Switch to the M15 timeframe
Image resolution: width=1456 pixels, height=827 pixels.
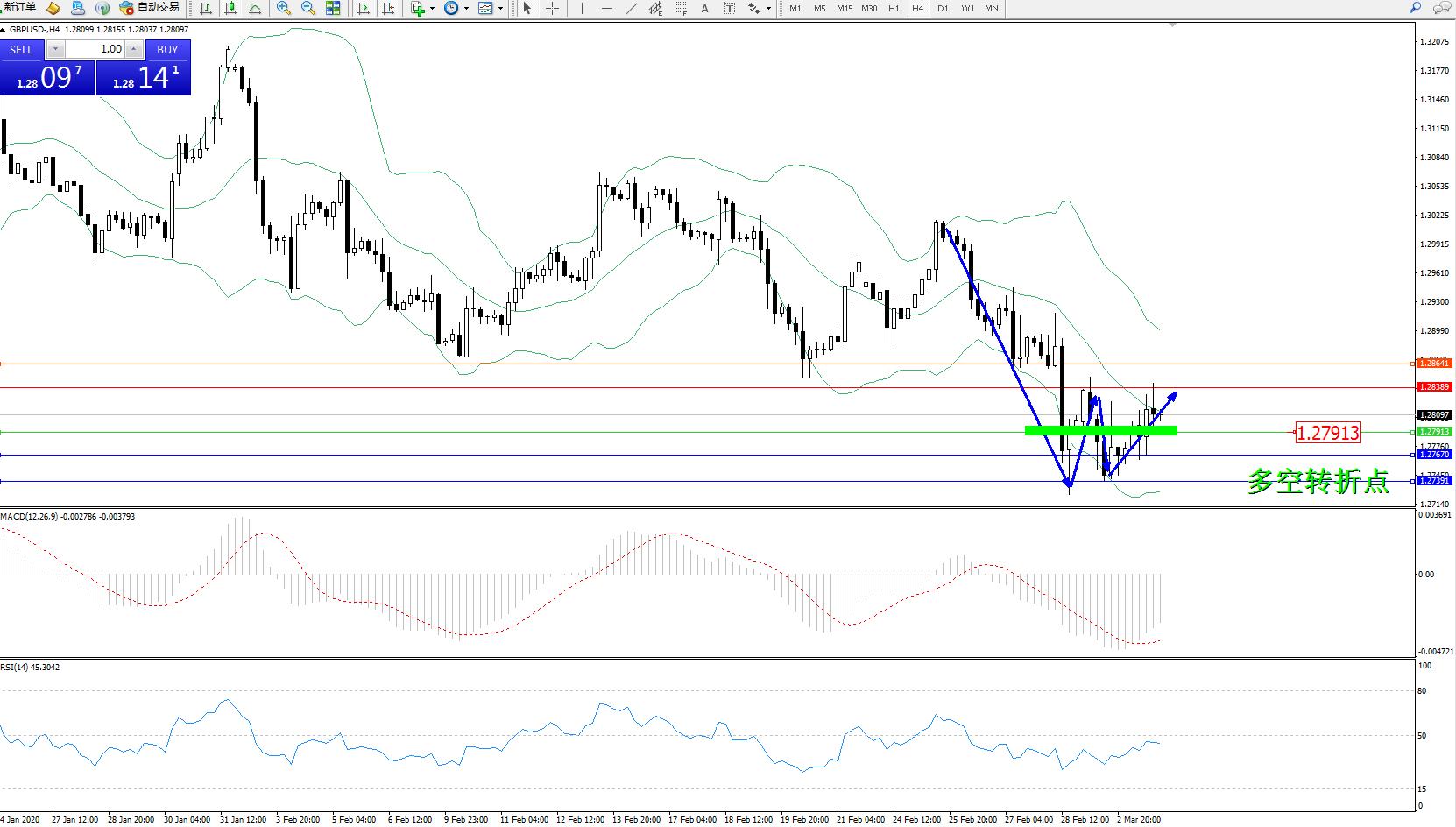point(844,8)
